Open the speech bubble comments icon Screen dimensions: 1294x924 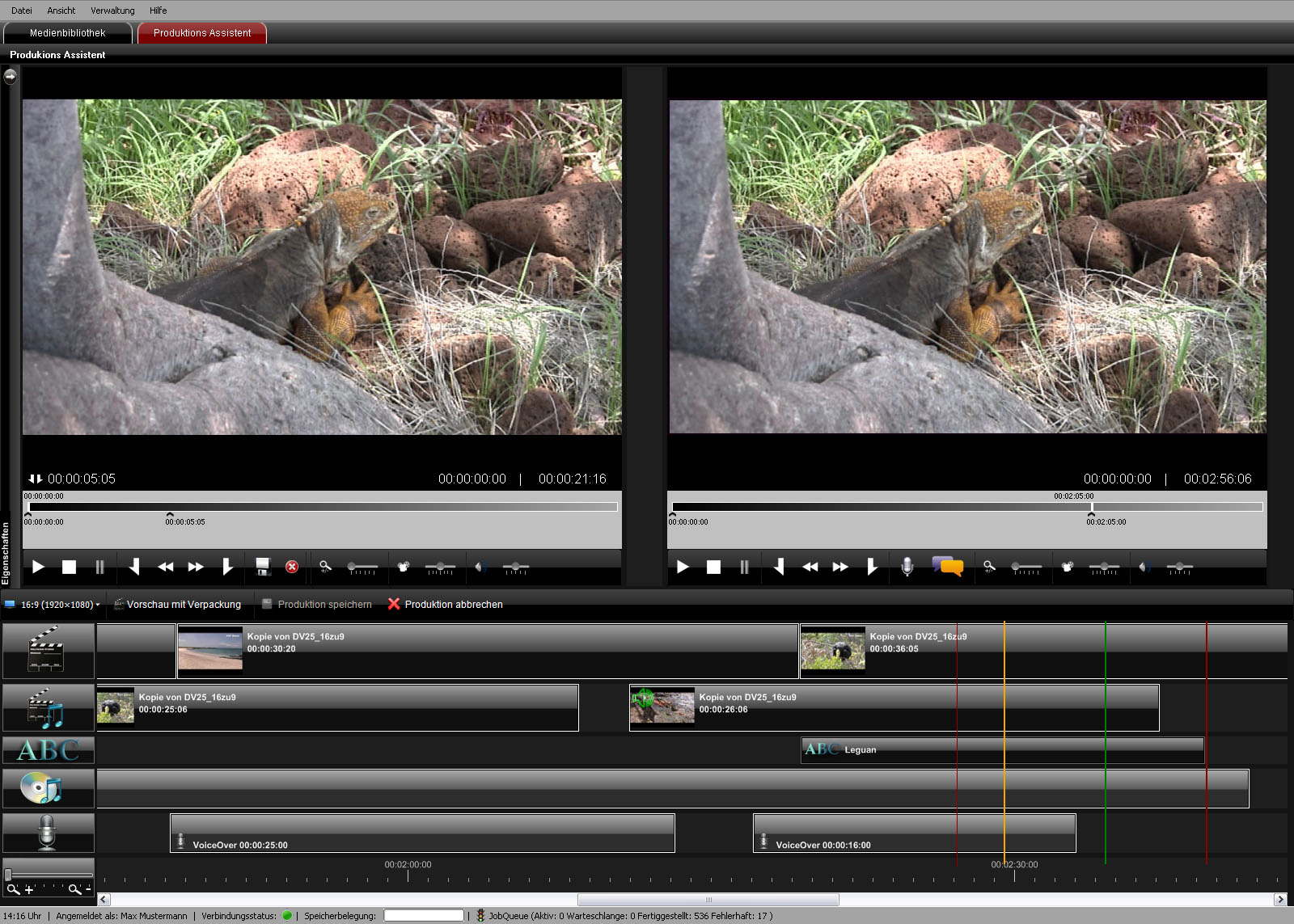pos(947,566)
